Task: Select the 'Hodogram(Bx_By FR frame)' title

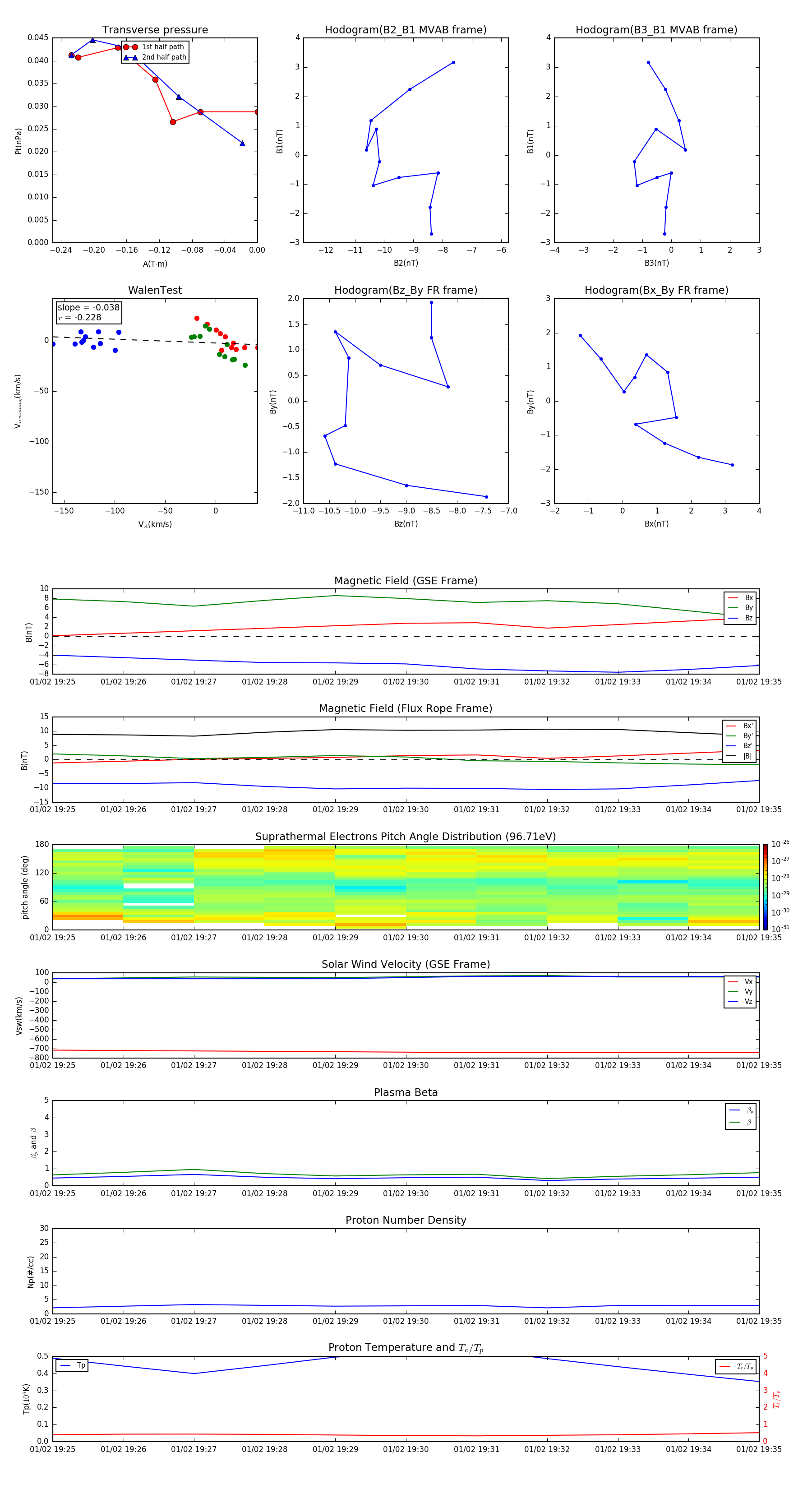Action: (656, 290)
